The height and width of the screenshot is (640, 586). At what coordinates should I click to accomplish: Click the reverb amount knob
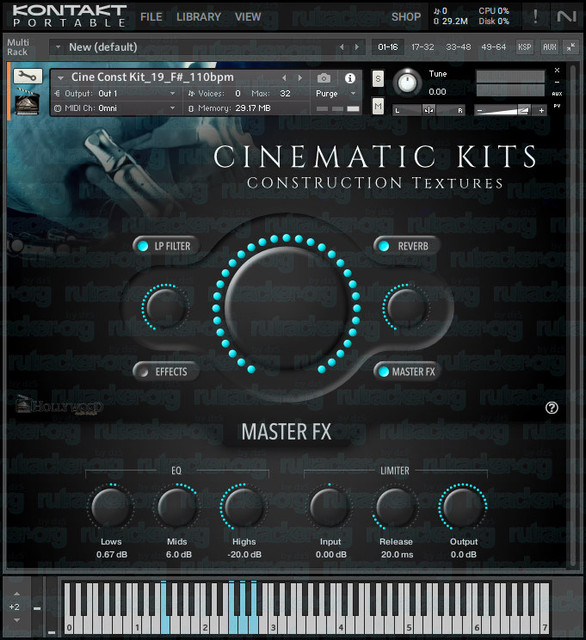pyautogui.click(x=406, y=307)
